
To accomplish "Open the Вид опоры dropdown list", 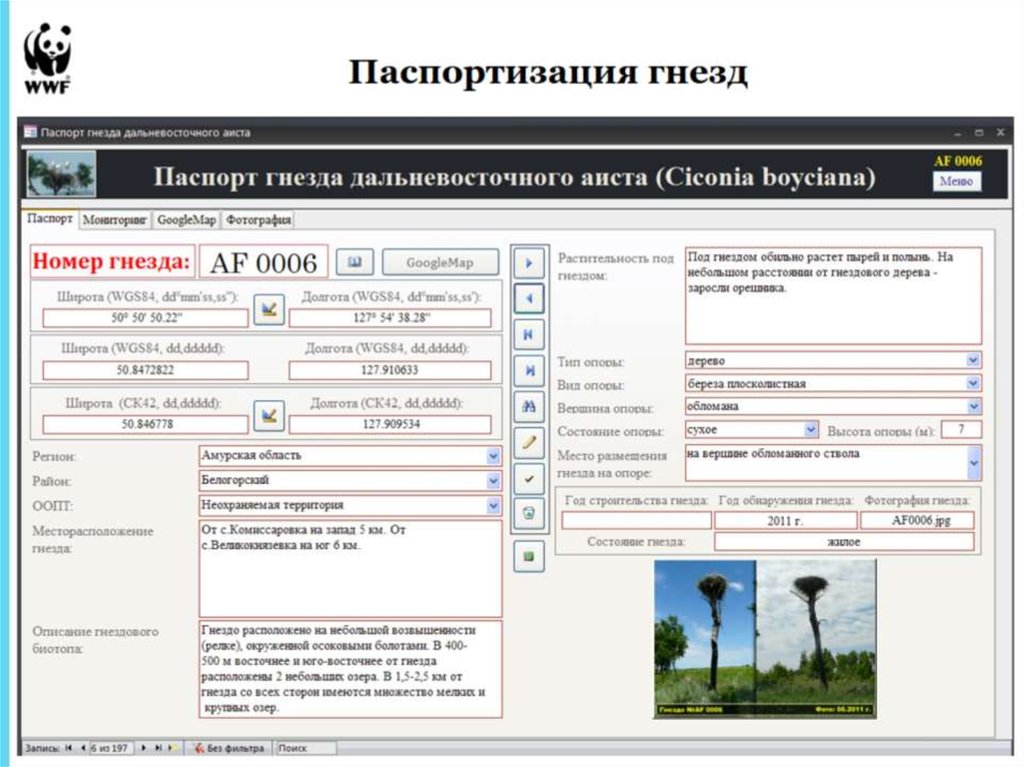I will (973, 384).
